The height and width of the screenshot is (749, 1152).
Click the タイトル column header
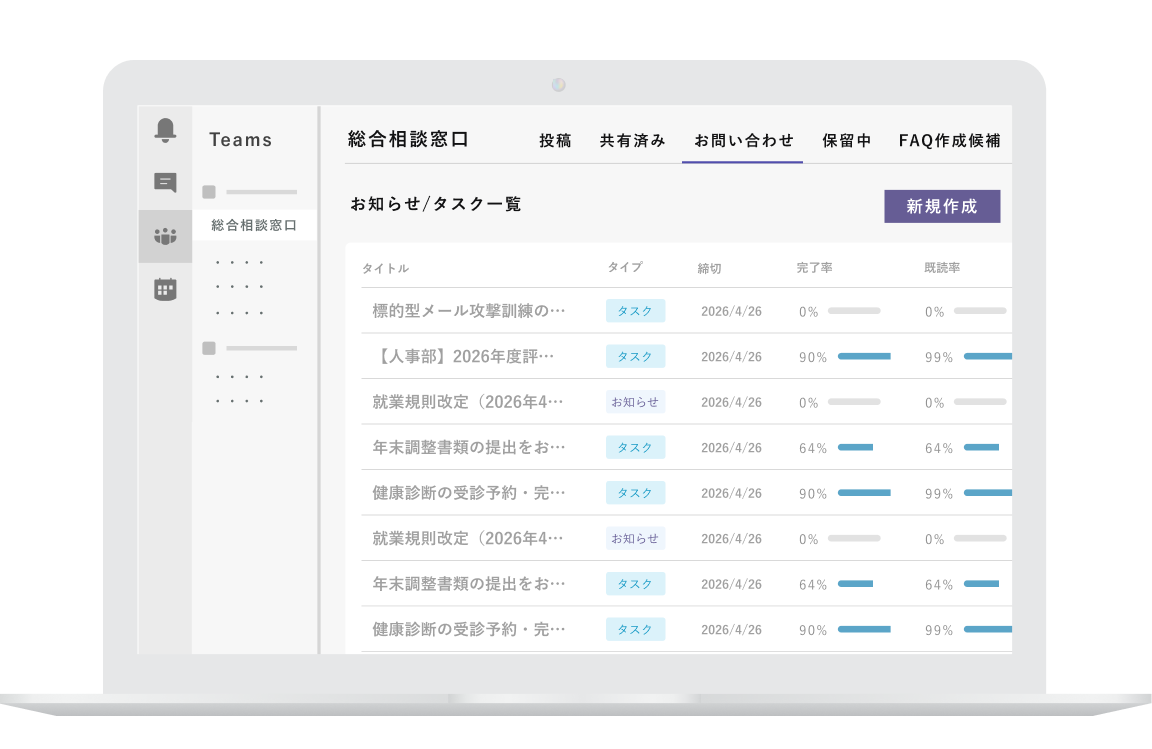(385, 268)
